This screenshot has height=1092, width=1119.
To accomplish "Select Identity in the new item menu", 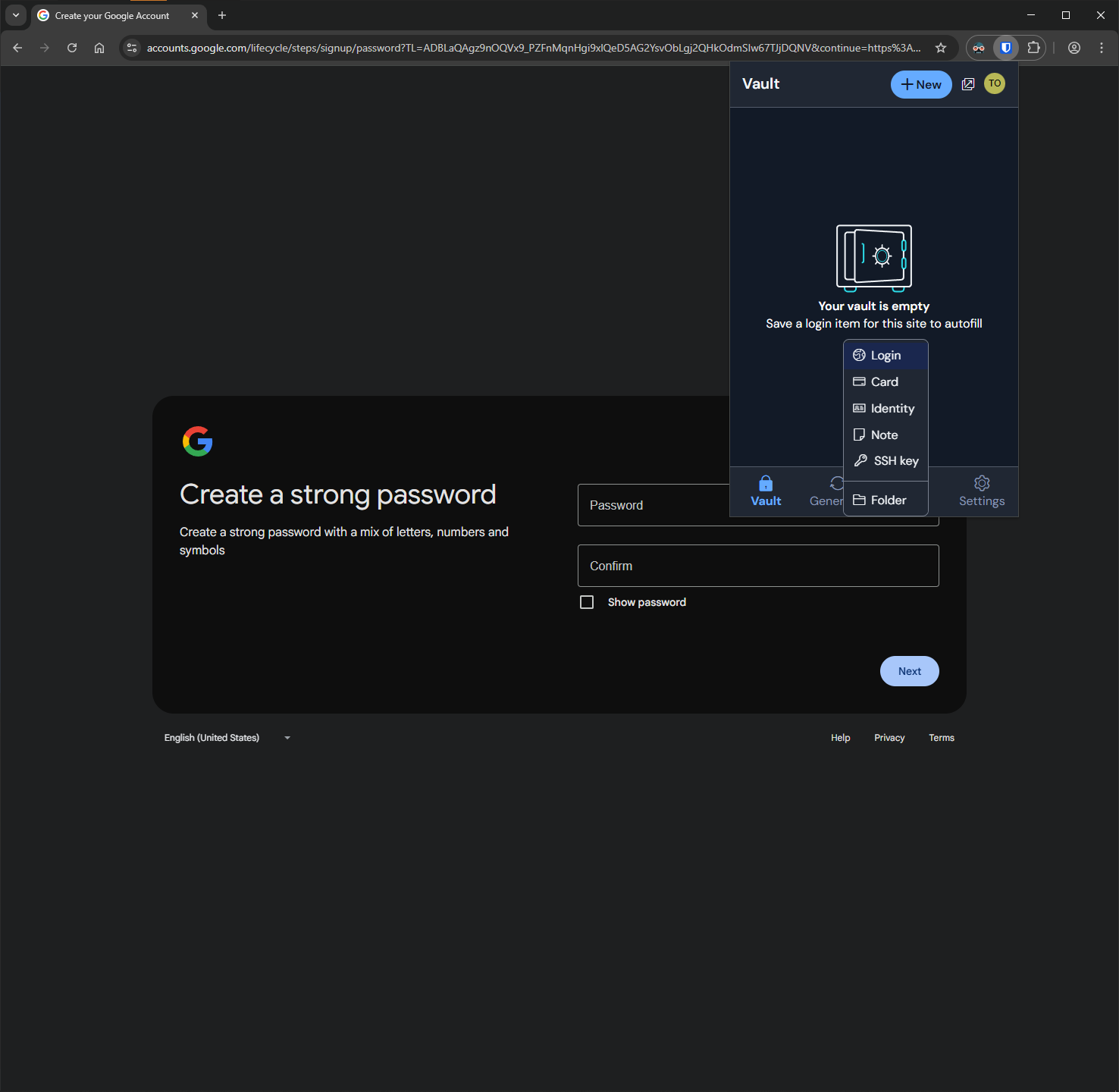I will coord(885,409).
